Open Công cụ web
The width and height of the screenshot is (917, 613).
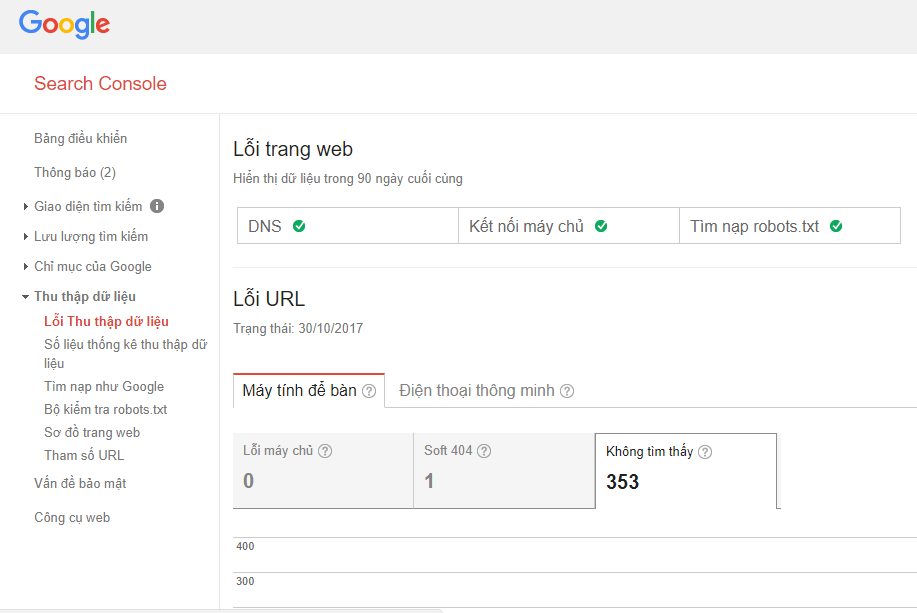[72, 518]
